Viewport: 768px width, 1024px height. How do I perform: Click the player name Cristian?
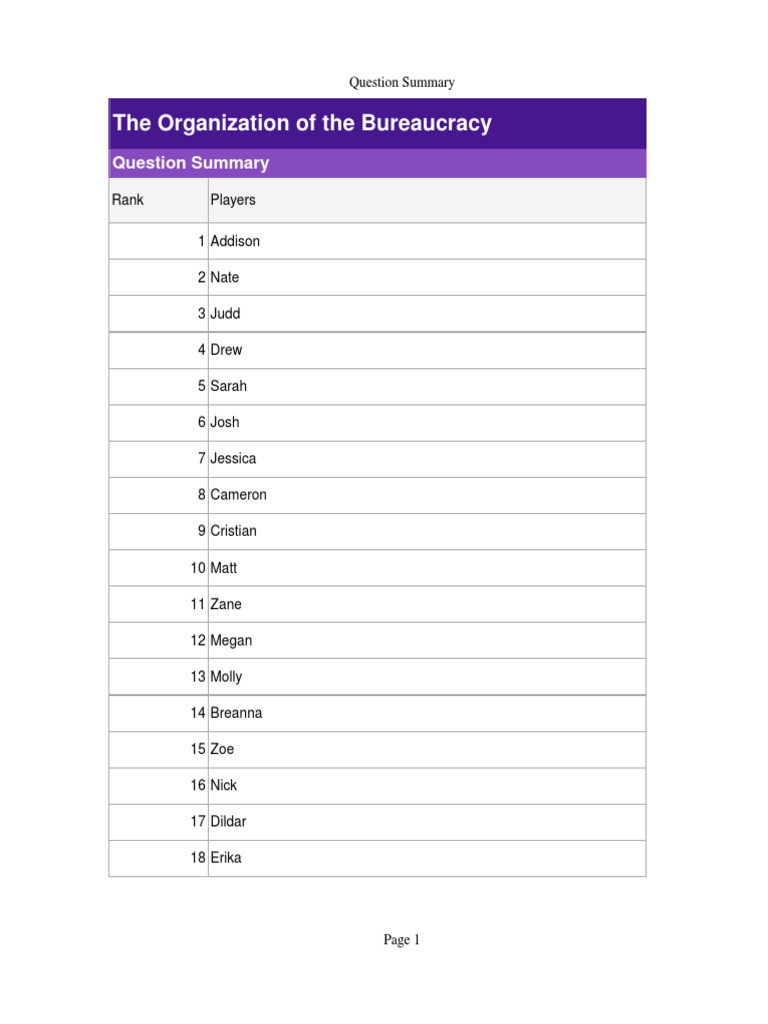[233, 531]
